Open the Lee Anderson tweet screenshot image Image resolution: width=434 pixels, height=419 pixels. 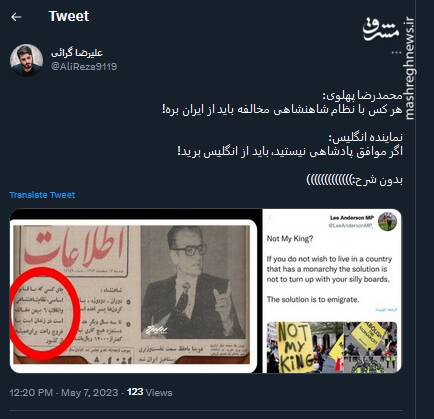[x=332, y=291]
